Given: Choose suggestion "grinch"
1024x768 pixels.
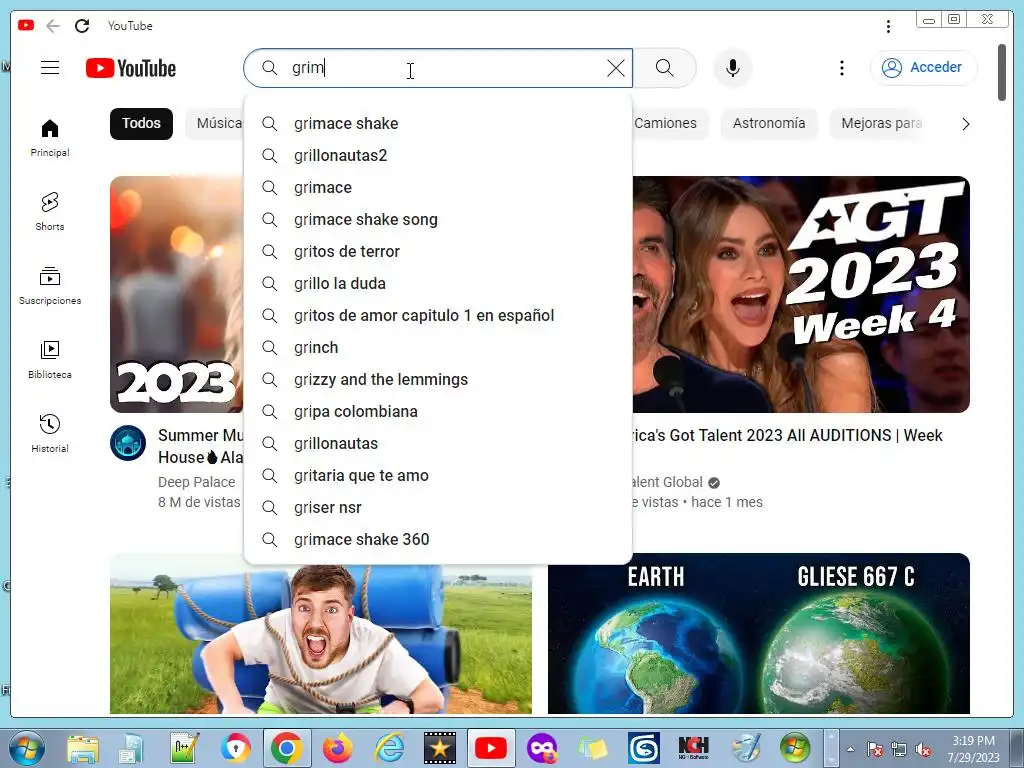Looking at the screenshot, I should pos(438,347).
